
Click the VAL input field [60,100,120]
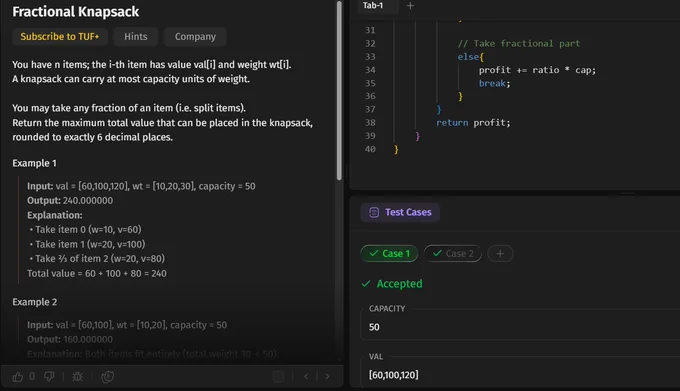click(x=520, y=375)
